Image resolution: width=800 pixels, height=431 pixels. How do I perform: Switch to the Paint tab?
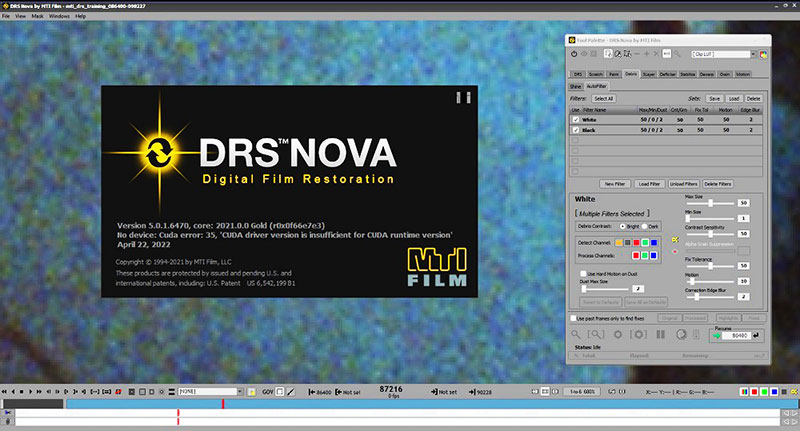pyautogui.click(x=614, y=74)
